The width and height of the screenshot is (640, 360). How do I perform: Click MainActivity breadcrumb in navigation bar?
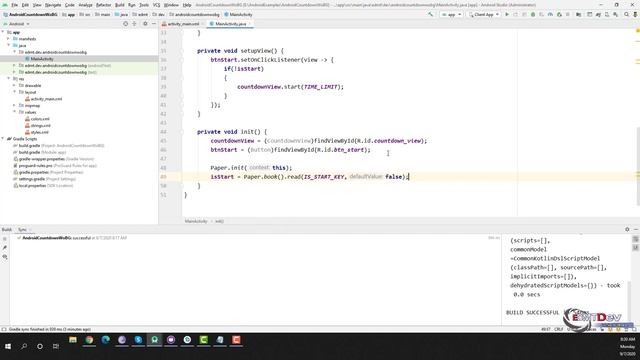[238, 14]
